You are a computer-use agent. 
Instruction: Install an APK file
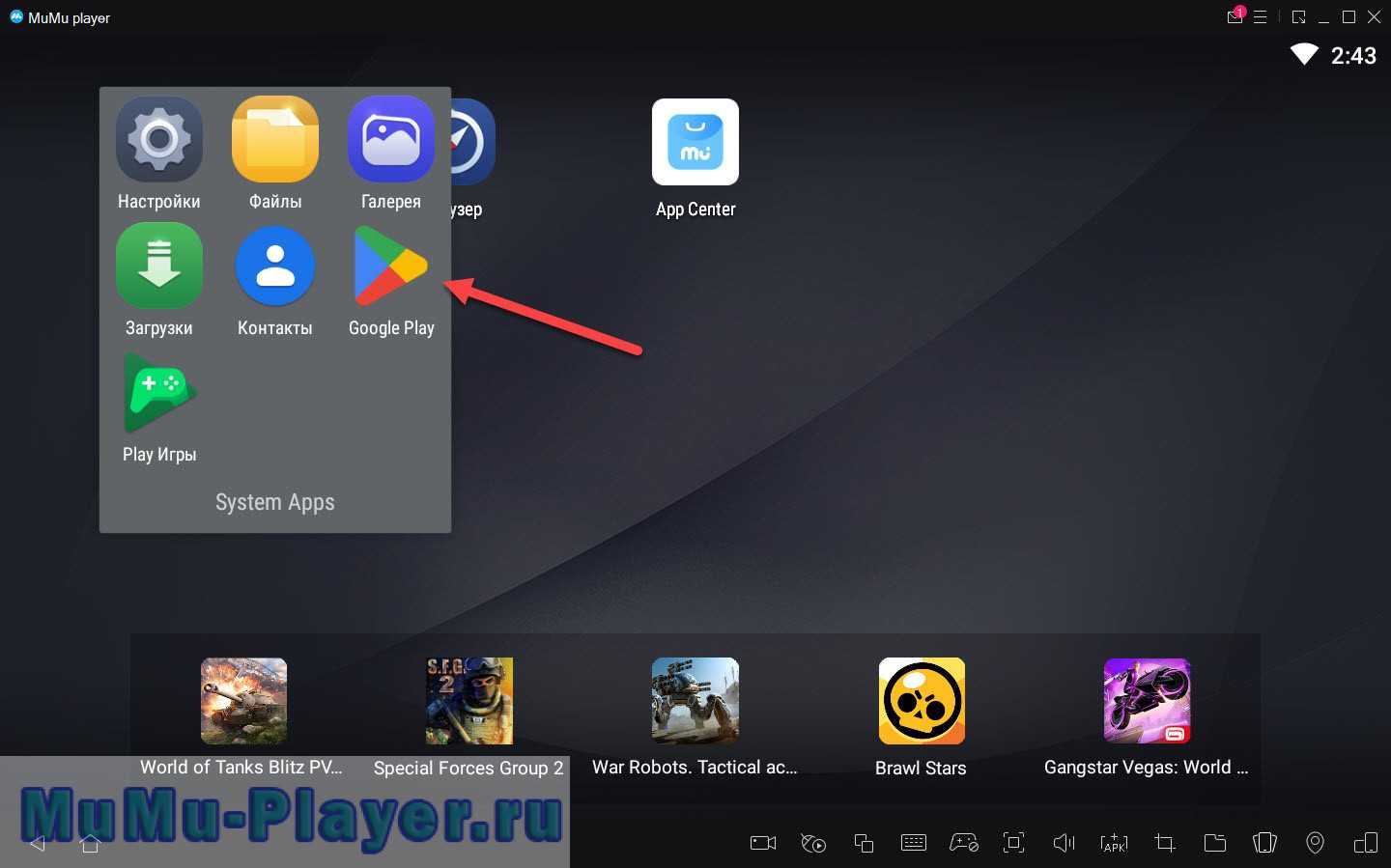pos(1114,843)
